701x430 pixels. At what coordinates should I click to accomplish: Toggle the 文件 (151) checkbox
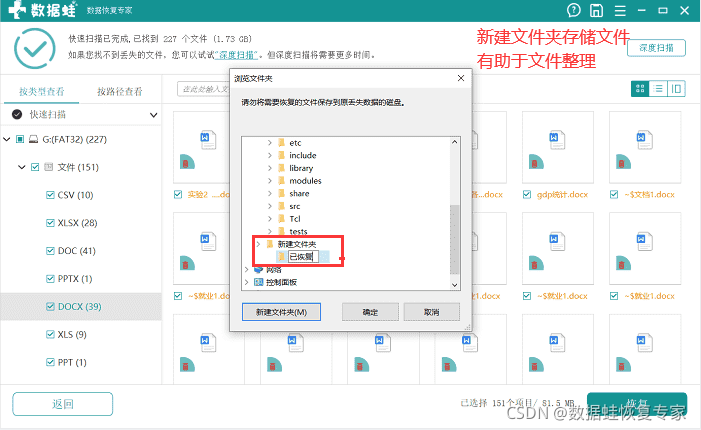35,167
